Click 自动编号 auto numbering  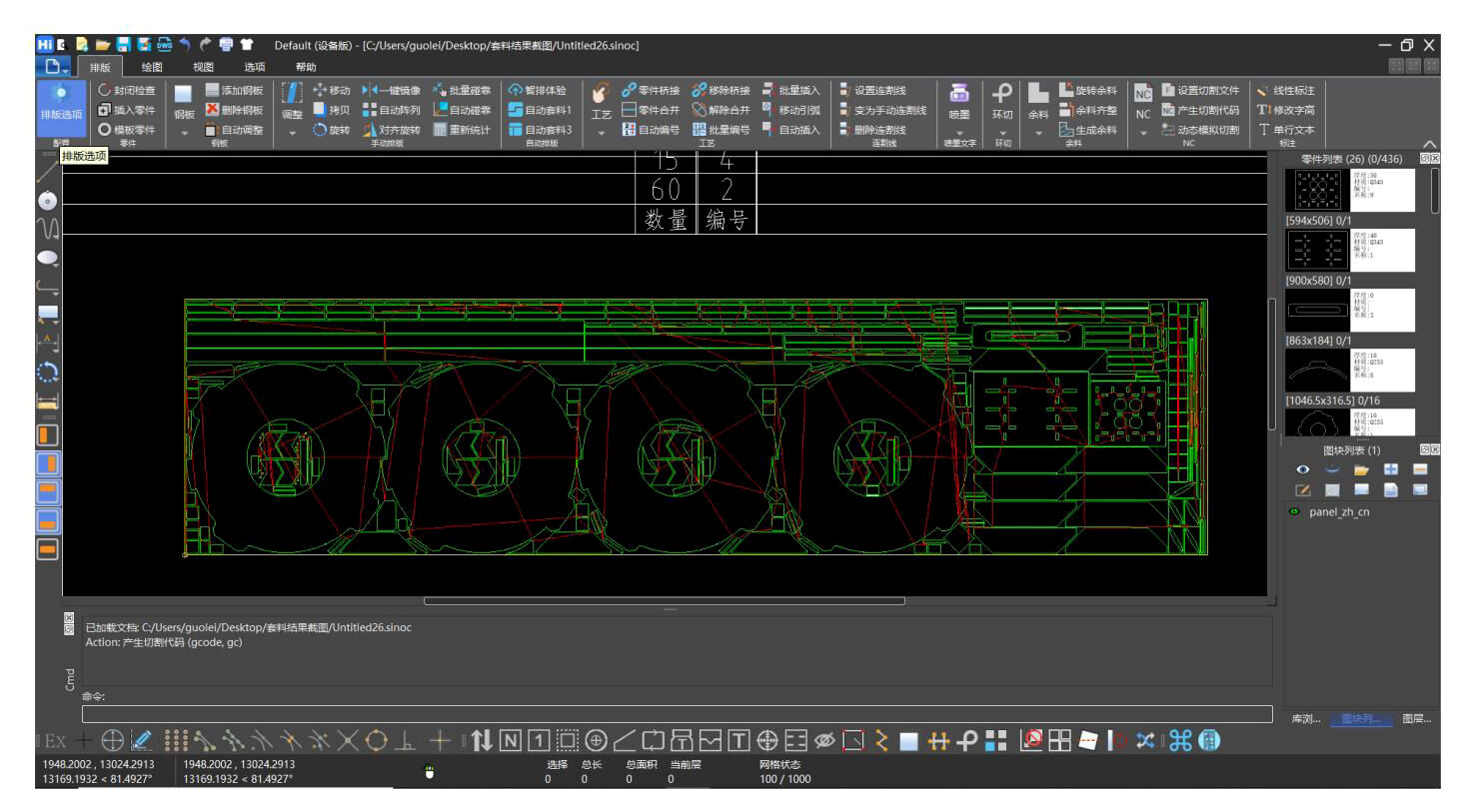pyautogui.click(x=651, y=130)
